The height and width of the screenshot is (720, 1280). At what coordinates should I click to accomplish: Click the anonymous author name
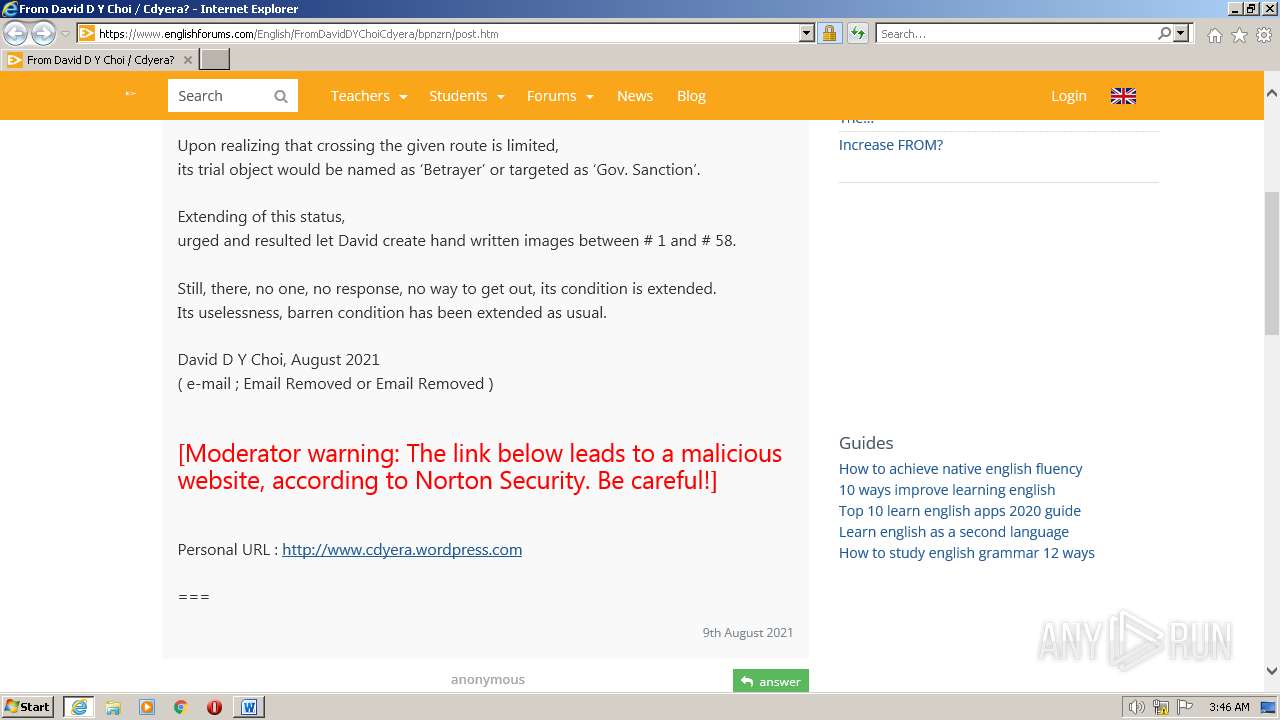(x=488, y=679)
